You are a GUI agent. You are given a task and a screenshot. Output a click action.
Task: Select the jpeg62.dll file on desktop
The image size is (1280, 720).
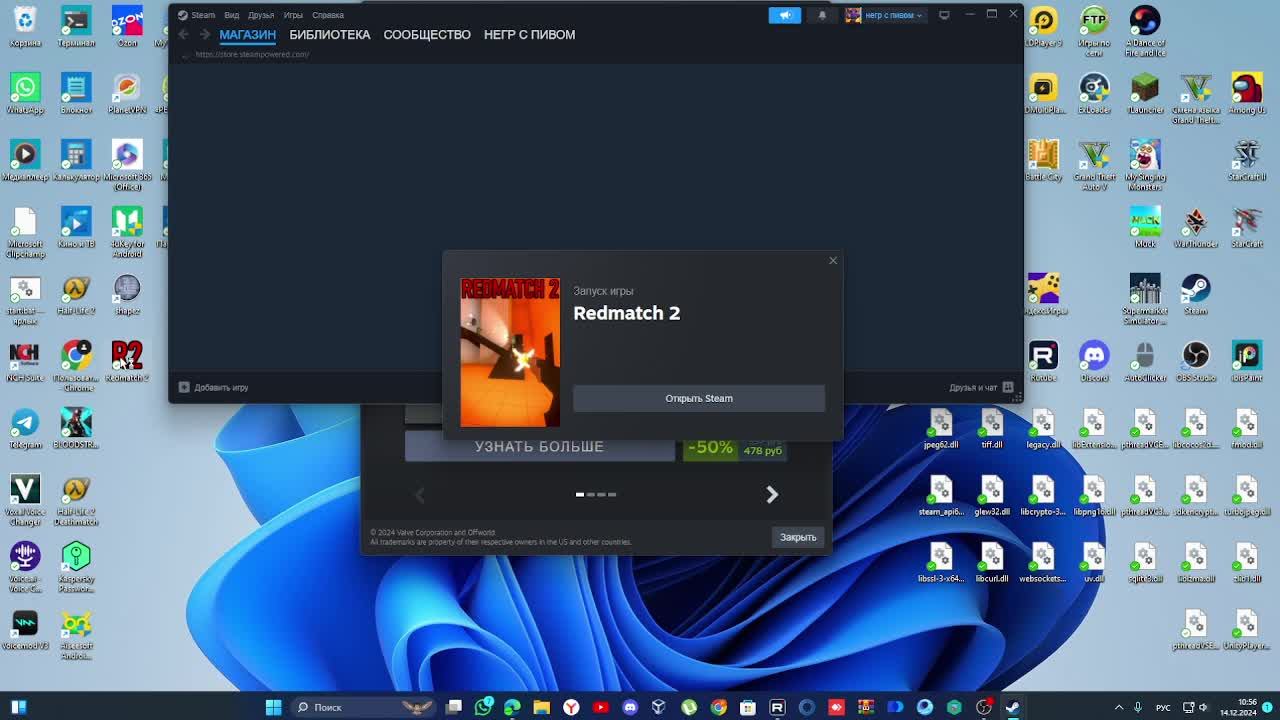coord(941,429)
